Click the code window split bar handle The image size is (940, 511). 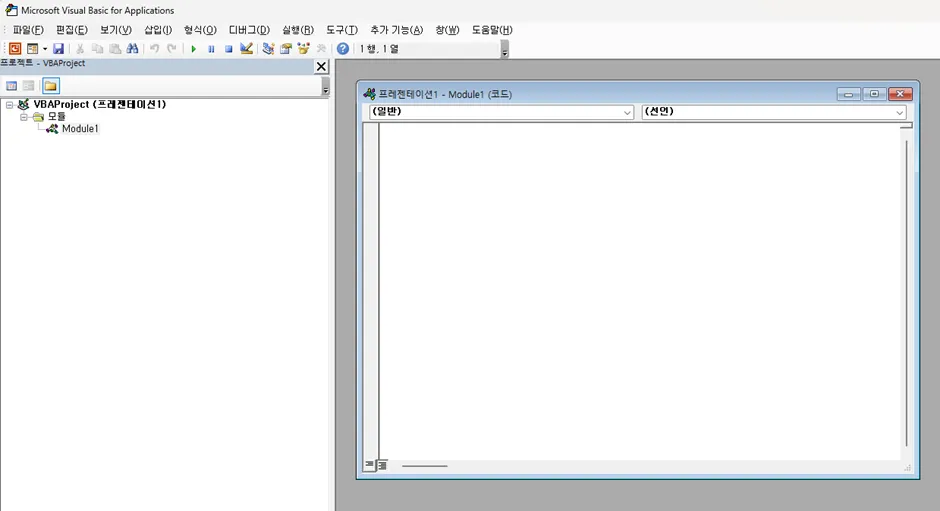(906, 126)
